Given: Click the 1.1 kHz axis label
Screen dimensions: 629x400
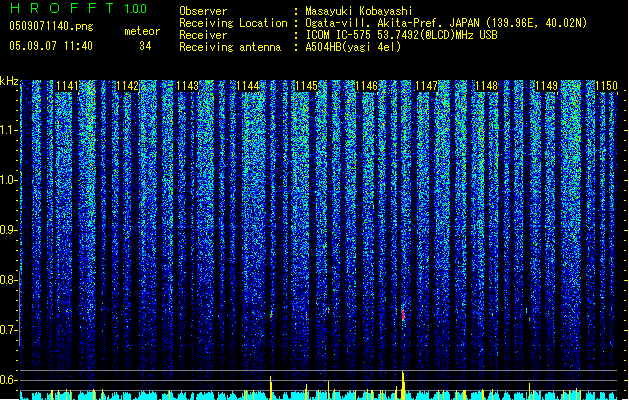Looking at the screenshot, I should pos(9,130).
